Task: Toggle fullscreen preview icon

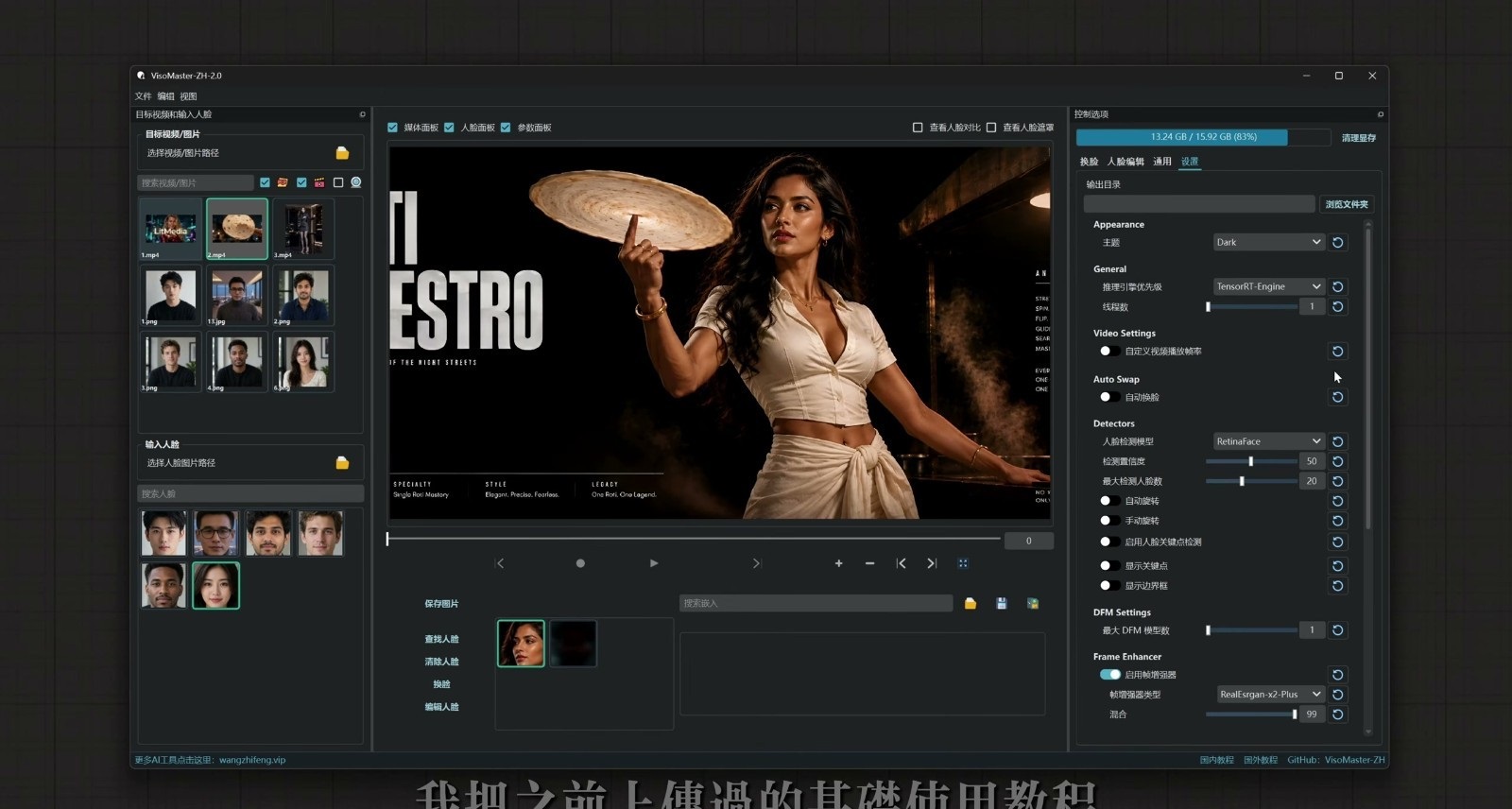Action: (963, 563)
